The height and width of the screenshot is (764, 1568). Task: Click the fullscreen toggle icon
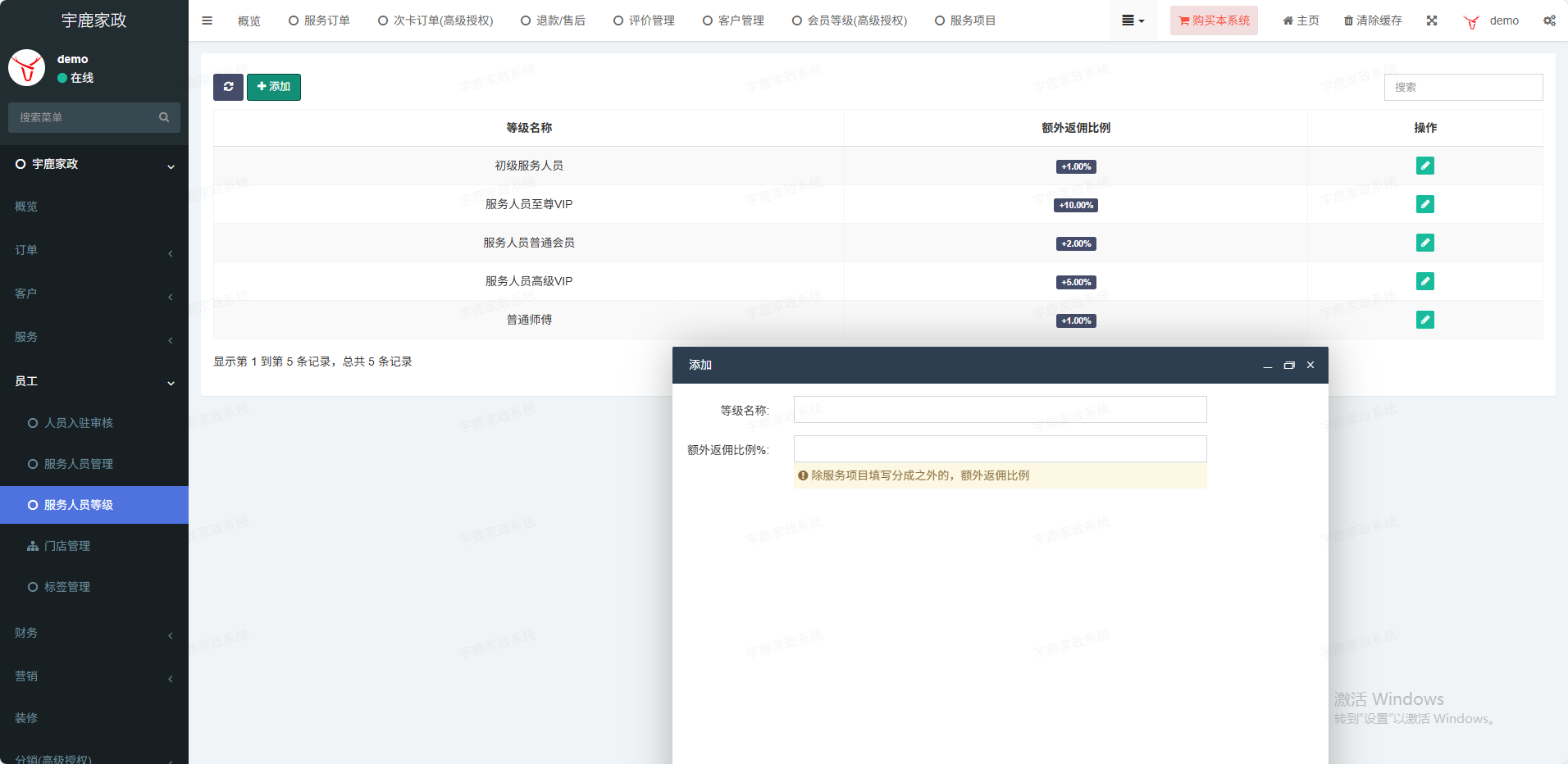1432,20
